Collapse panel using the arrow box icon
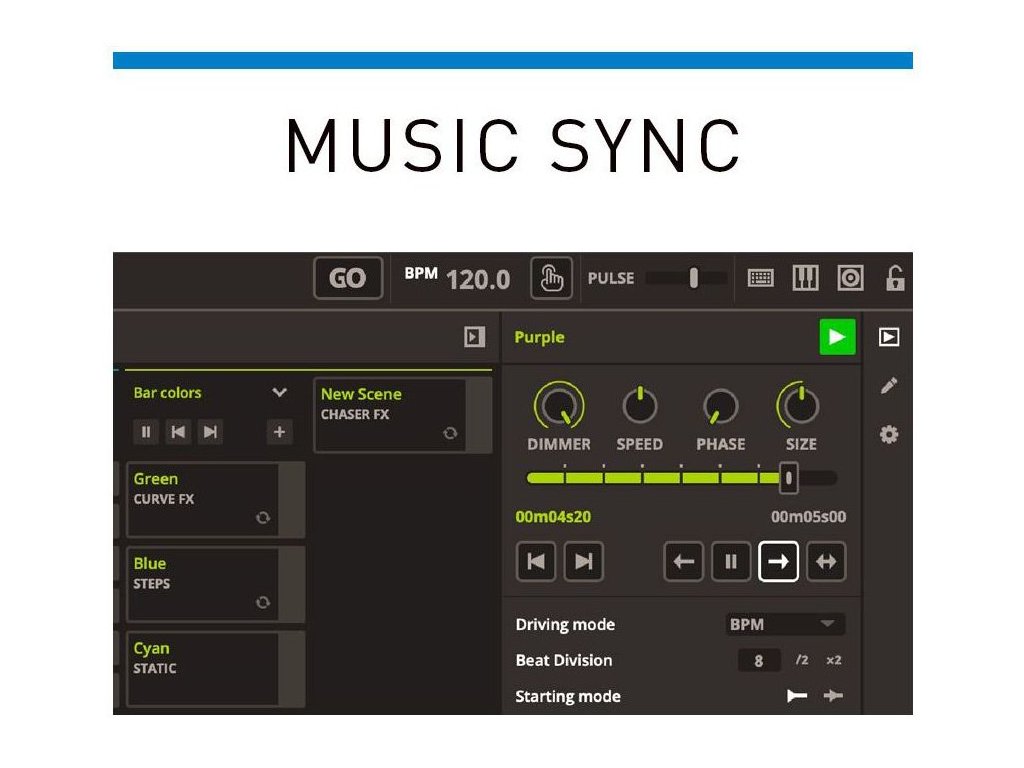1024x768 pixels. pyautogui.click(x=475, y=338)
